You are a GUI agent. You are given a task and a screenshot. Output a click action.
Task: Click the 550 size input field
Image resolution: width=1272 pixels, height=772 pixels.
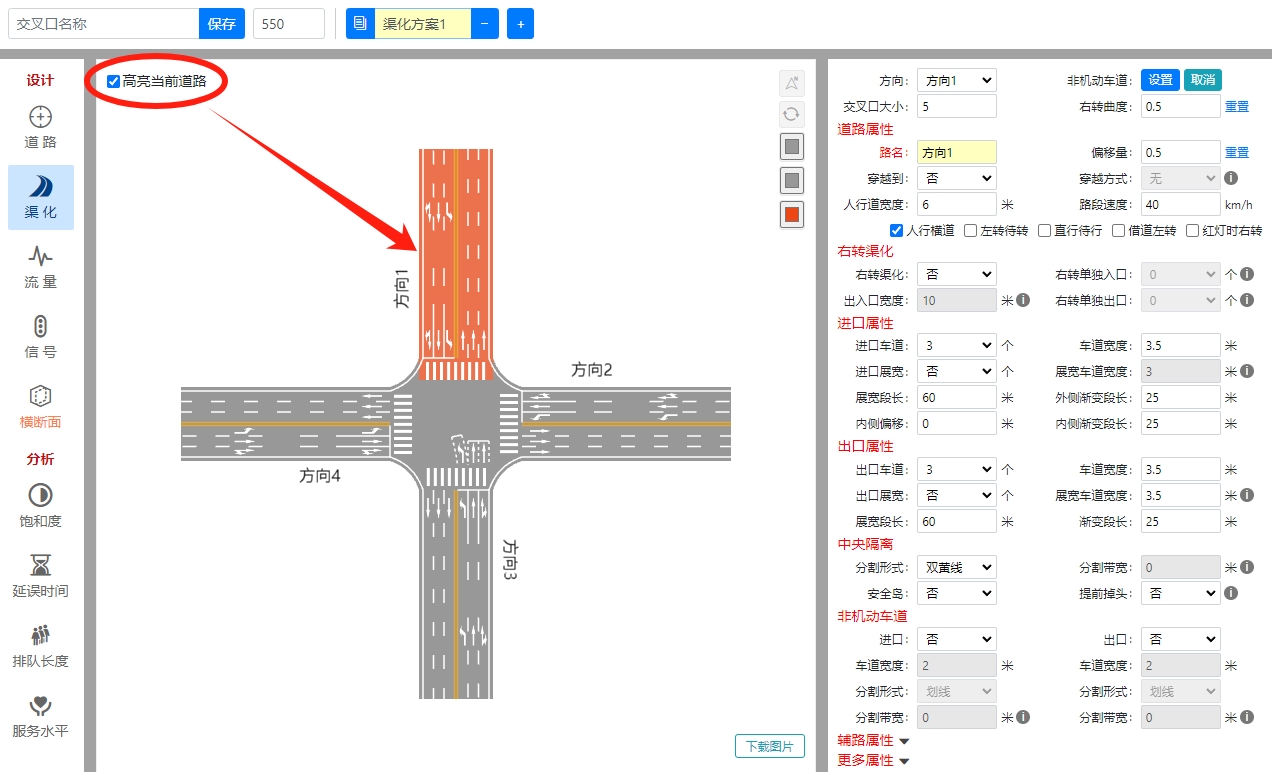tap(288, 23)
